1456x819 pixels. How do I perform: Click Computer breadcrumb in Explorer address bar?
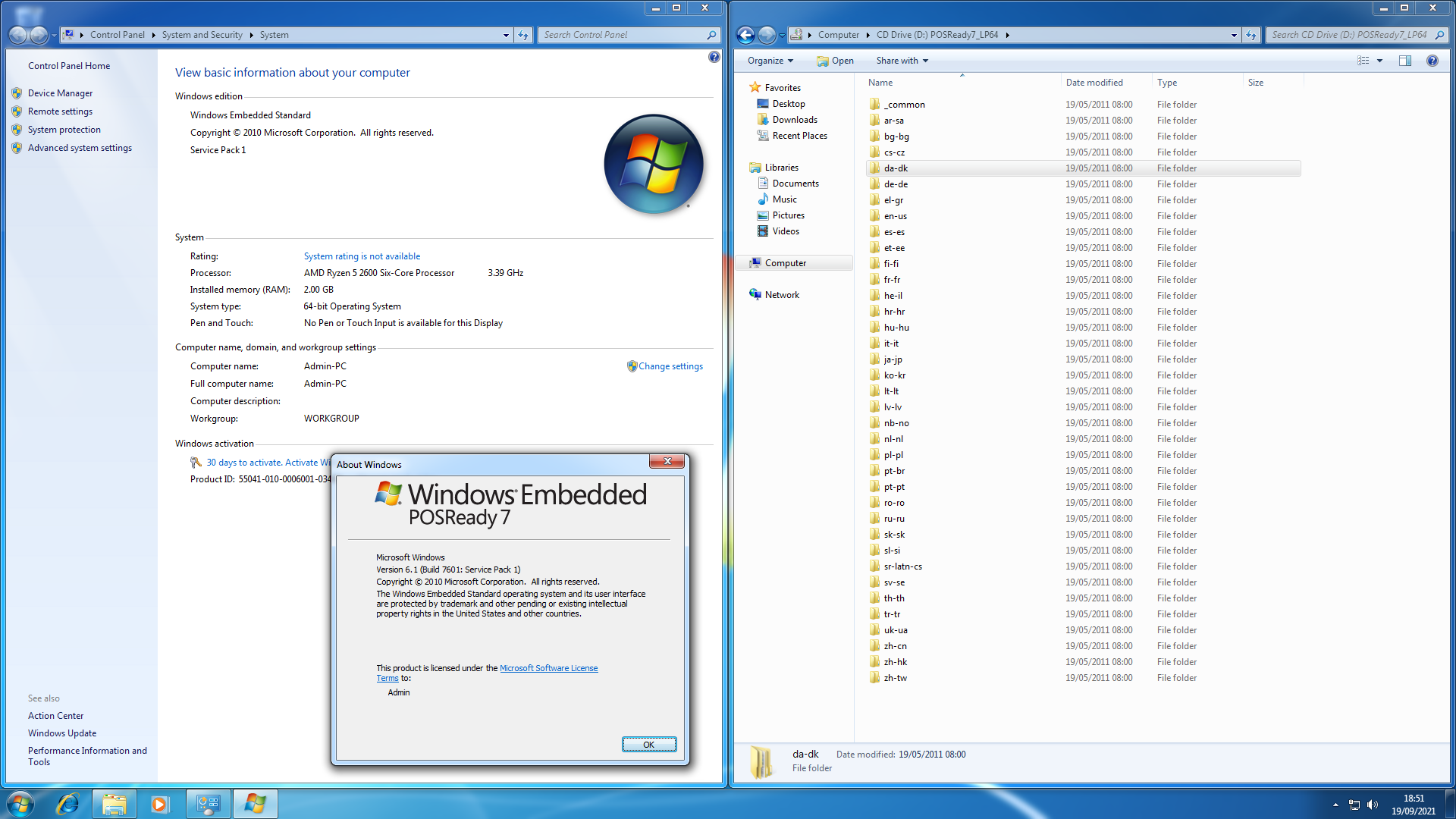pos(839,35)
